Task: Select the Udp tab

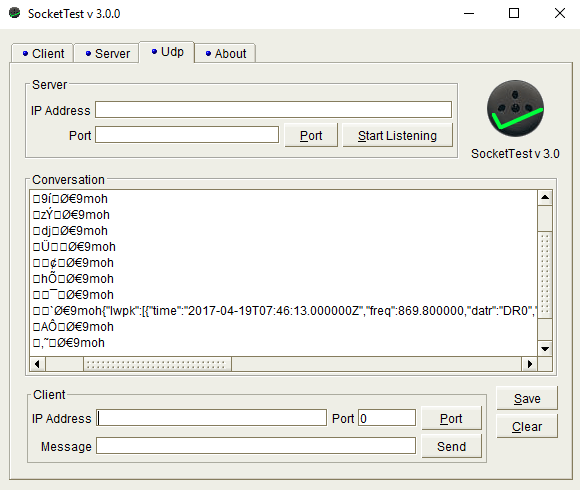Action: click(x=167, y=52)
